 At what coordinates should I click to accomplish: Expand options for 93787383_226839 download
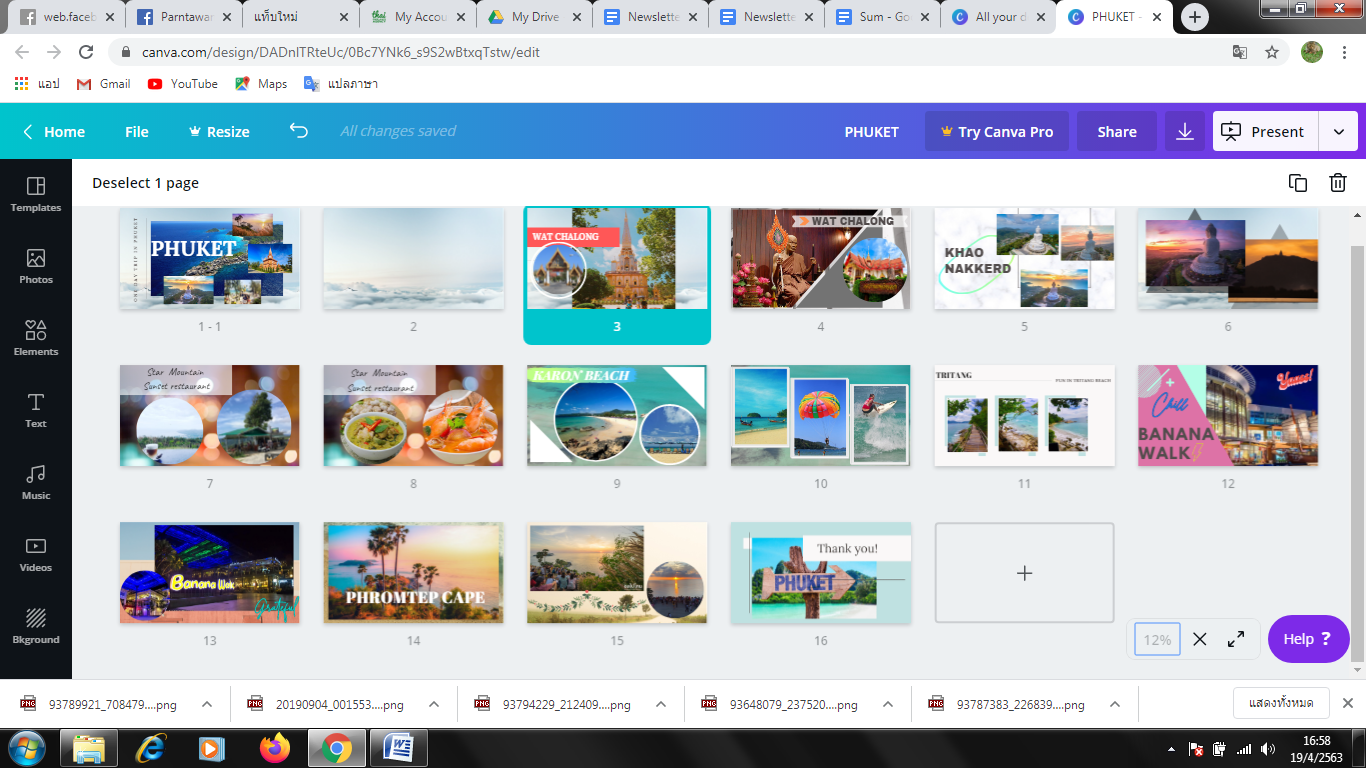[1115, 704]
